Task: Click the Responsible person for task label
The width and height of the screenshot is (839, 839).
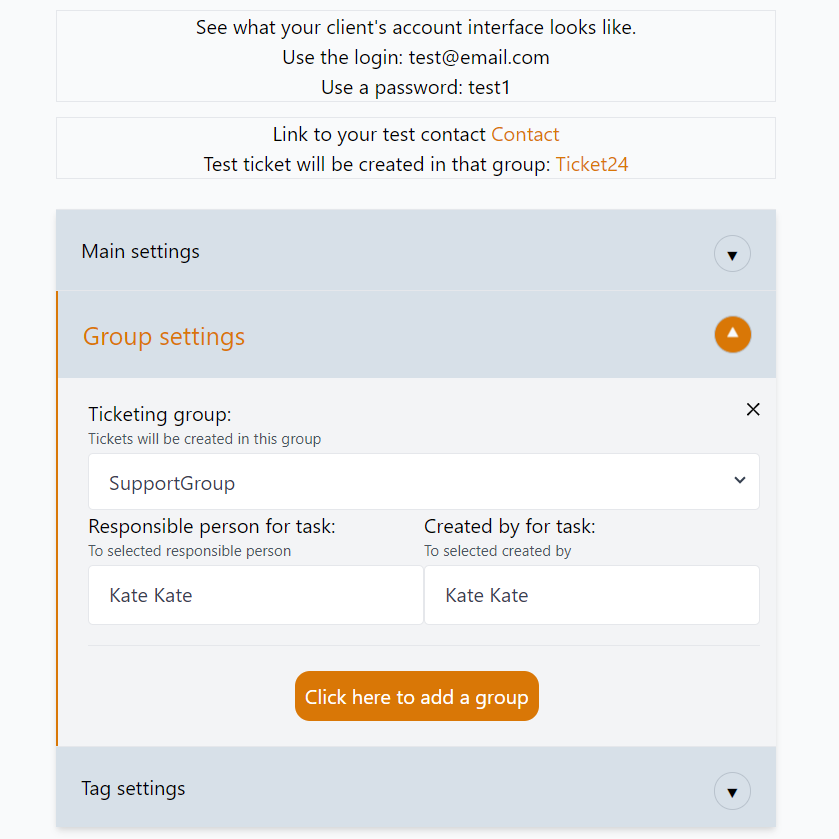Action: tap(212, 526)
